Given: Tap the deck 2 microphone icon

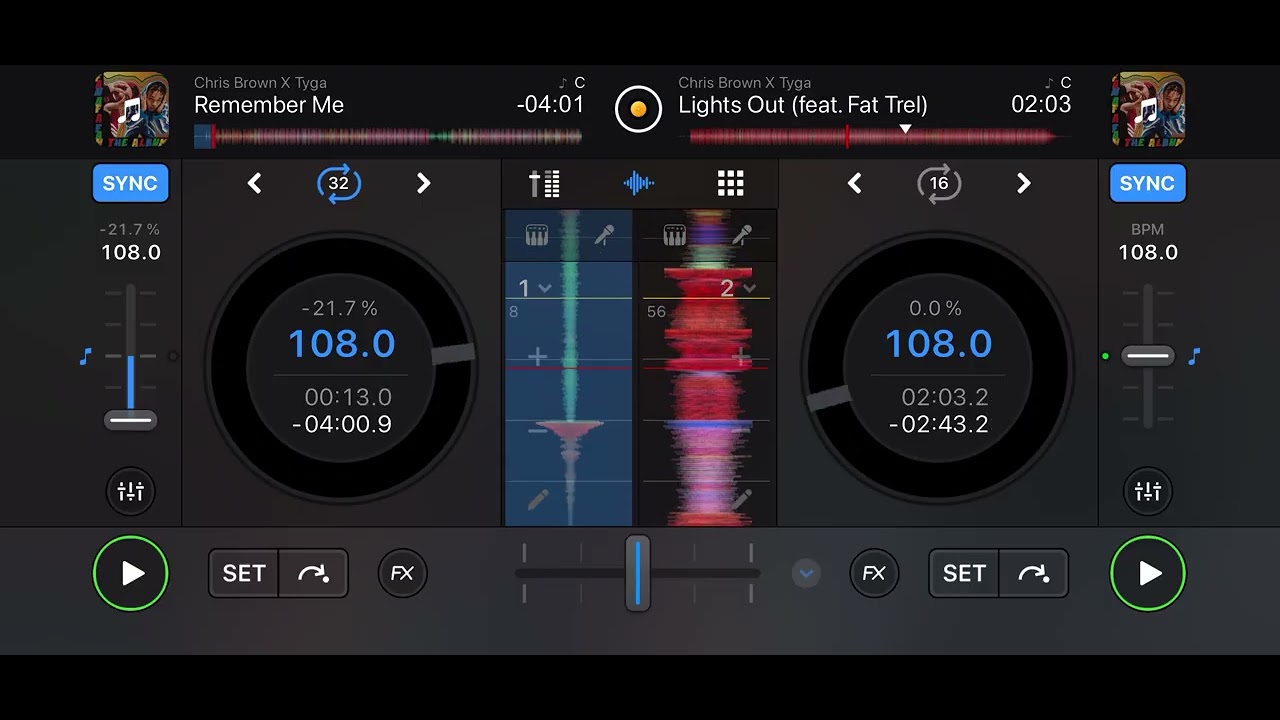Looking at the screenshot, I should pos(742,236).
